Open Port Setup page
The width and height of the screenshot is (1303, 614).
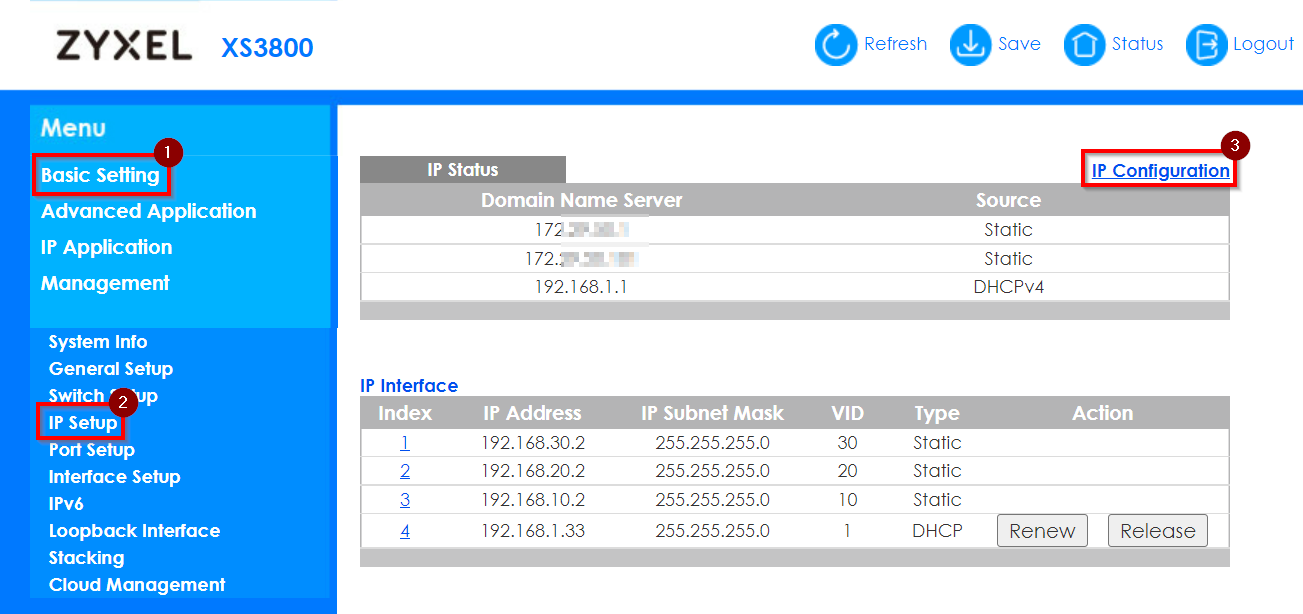(91, 450)
